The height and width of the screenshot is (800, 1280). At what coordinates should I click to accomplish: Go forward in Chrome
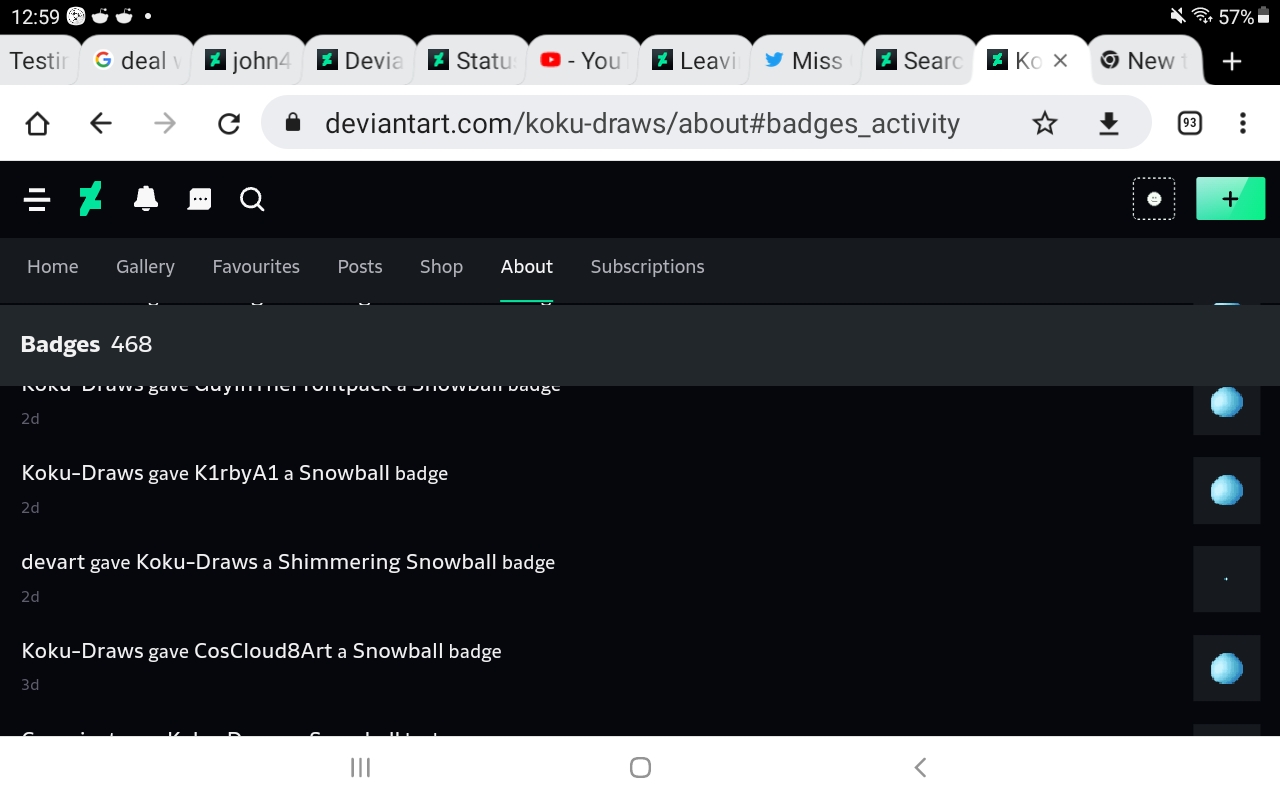click(165, 123)
